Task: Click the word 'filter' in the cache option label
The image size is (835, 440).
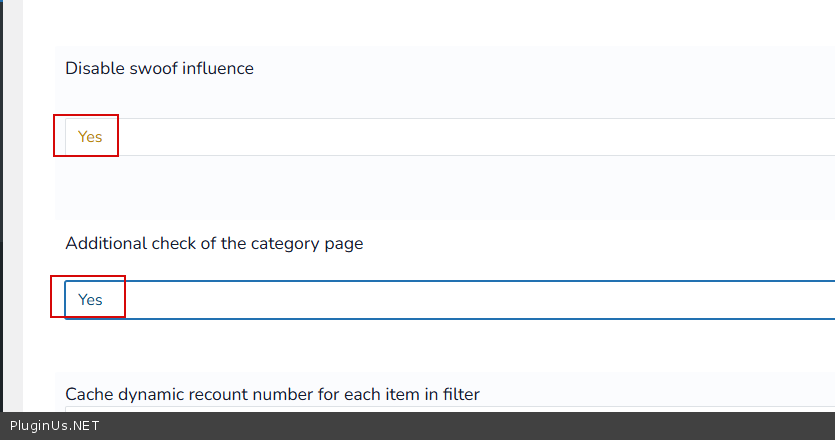Action: coord(458,394)
